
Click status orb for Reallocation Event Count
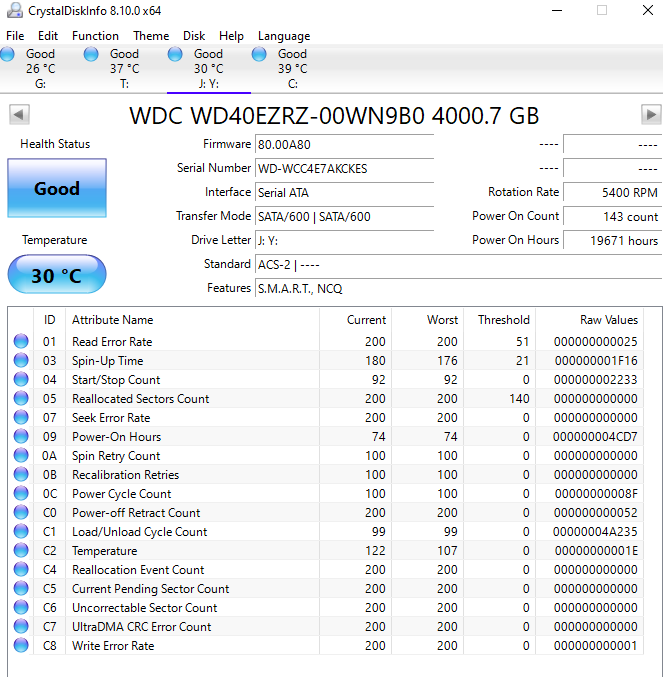tap(21, 569)
